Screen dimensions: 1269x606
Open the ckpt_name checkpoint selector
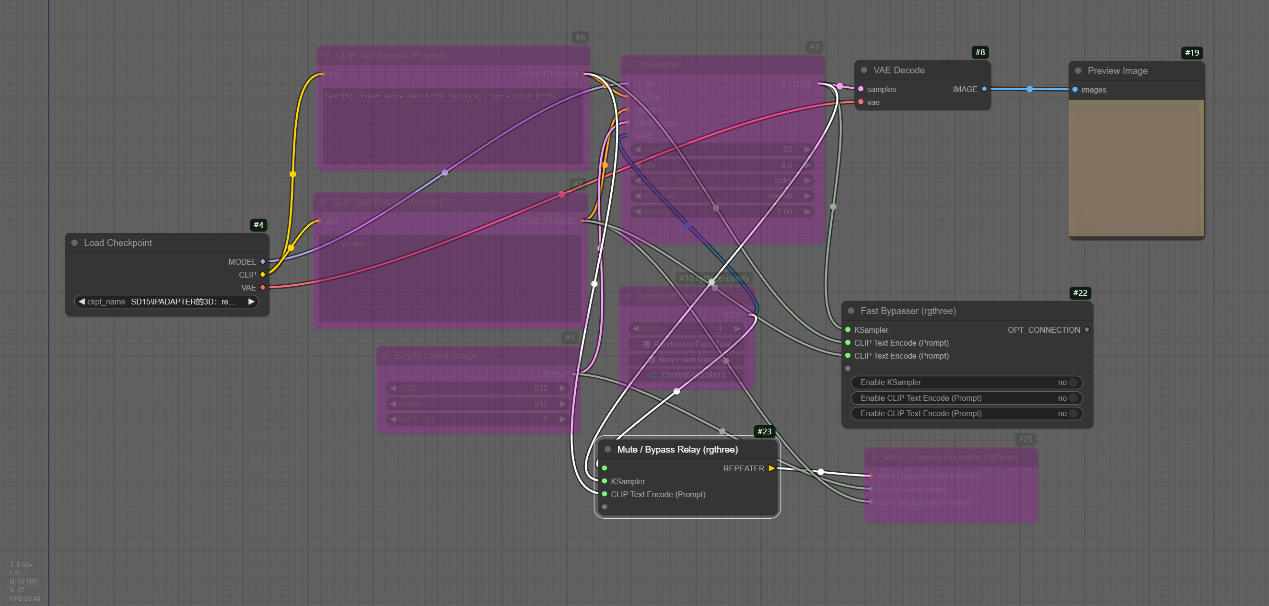166,301
